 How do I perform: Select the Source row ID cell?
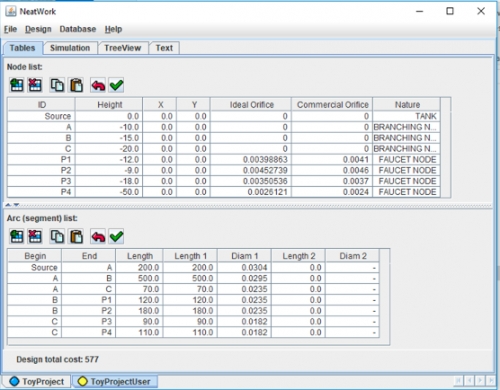[41, 116]
